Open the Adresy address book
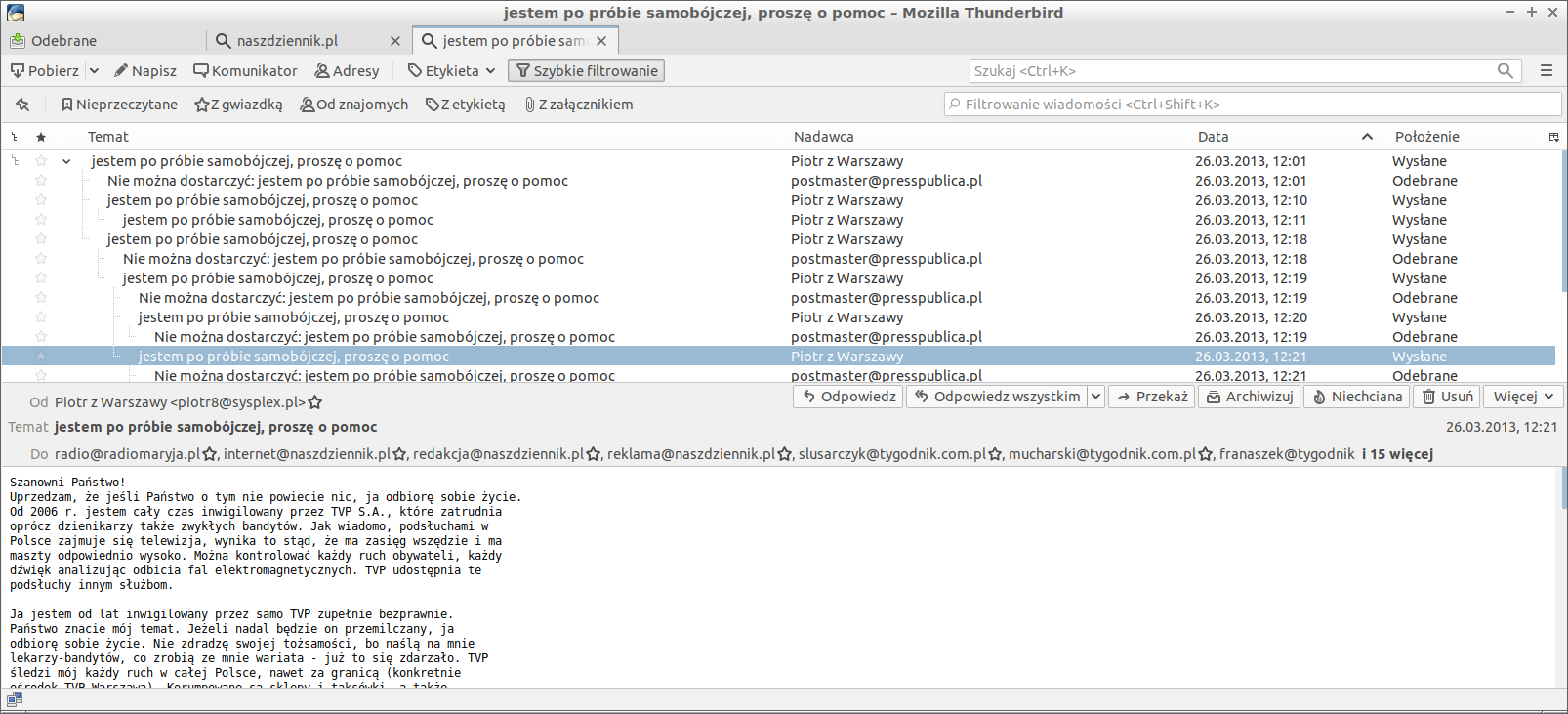The image size is (1568, 714). point(347,71)
